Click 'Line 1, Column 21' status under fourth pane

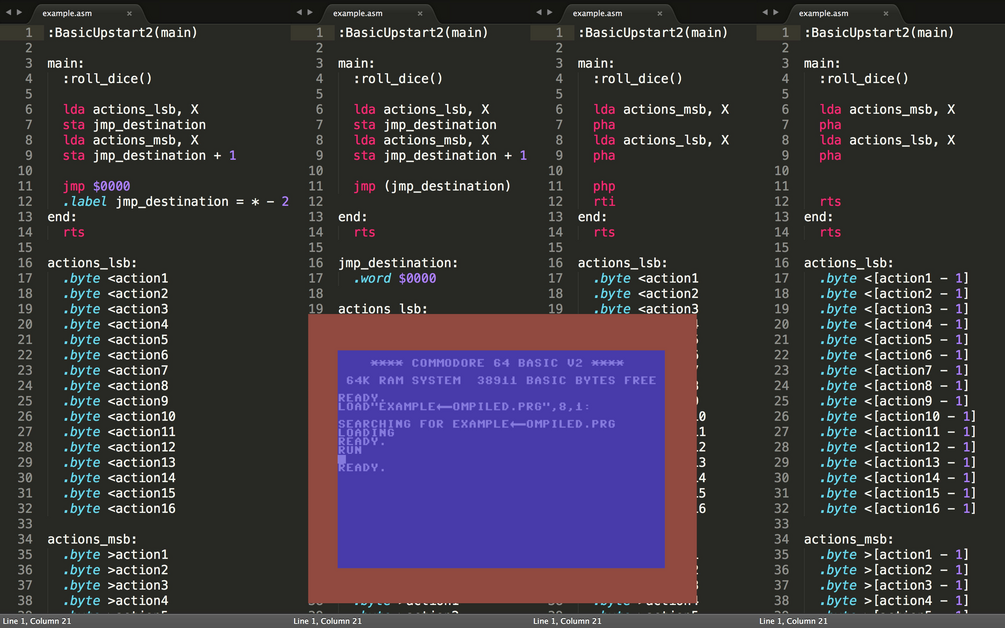pyautogui.click(x=793, y=621)
